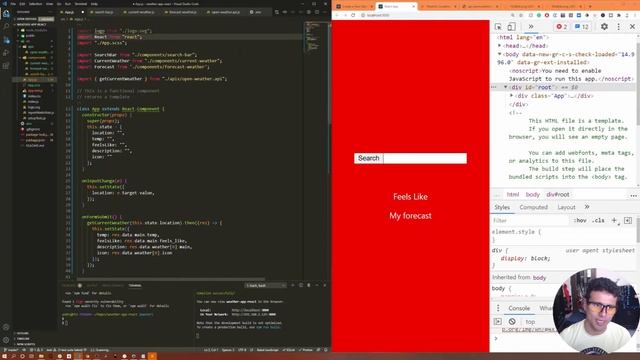Expand the public folder in Explorer
The width and height of the screenshot is (640, 360).
31,36
